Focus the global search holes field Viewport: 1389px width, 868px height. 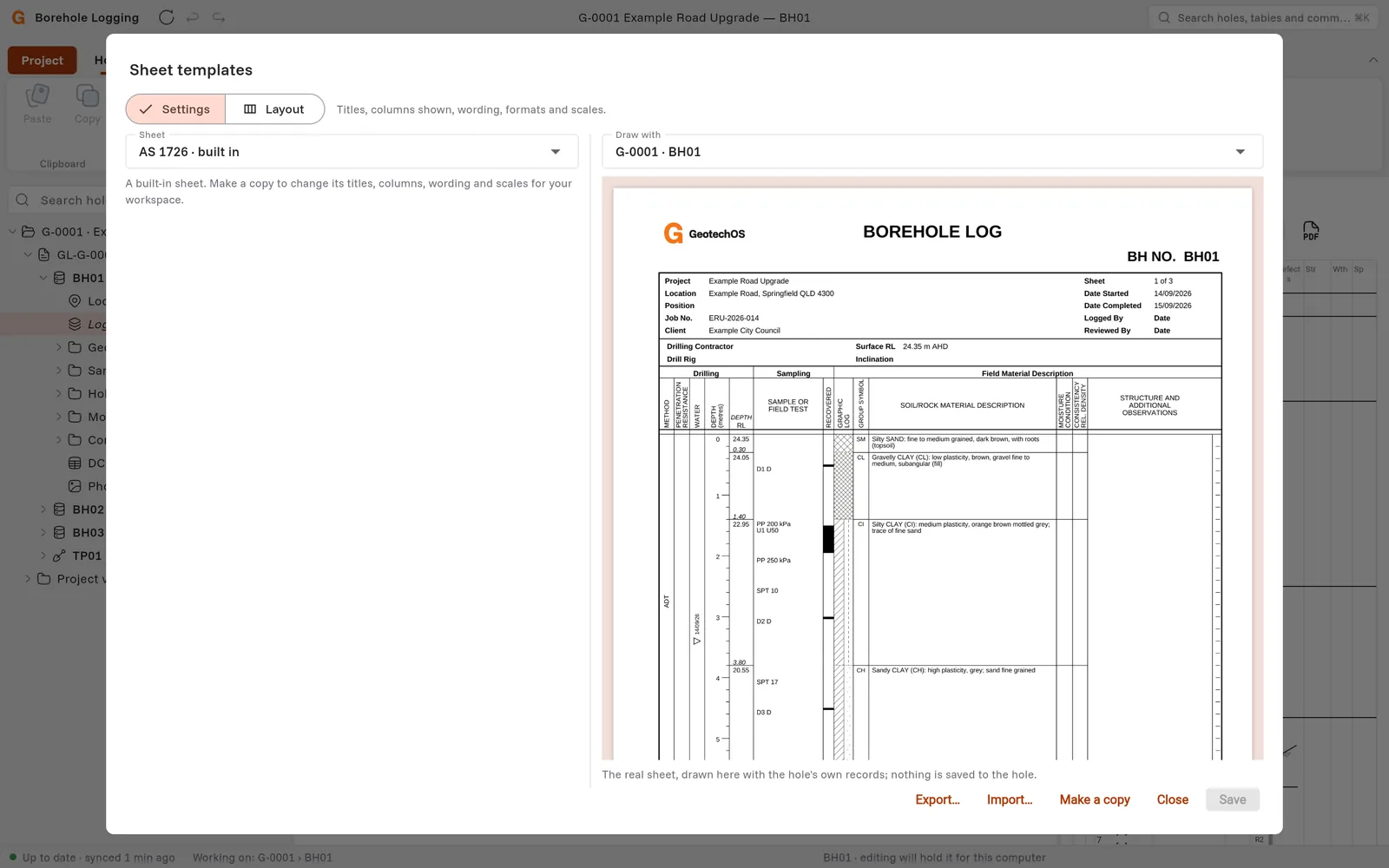(1263, 17)
